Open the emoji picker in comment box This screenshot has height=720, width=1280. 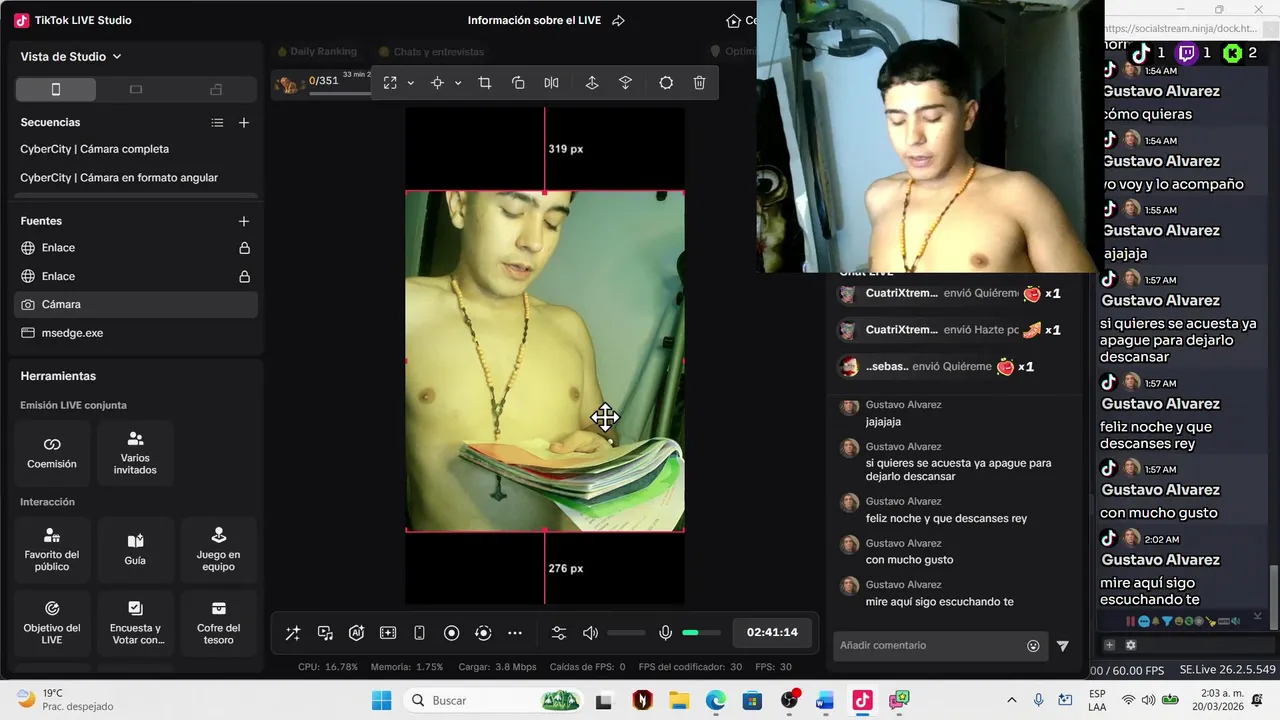1033,646
